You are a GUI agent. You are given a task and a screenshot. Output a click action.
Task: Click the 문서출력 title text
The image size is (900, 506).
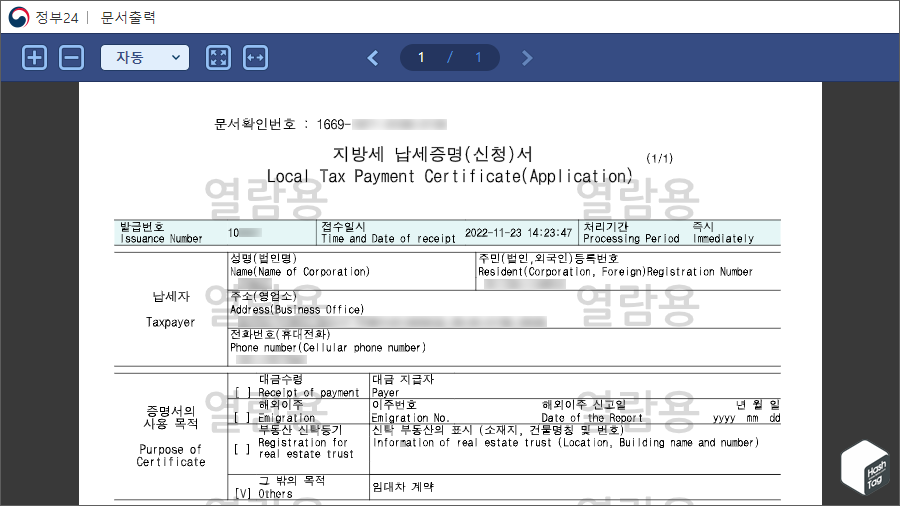click(x=128, y=18)
